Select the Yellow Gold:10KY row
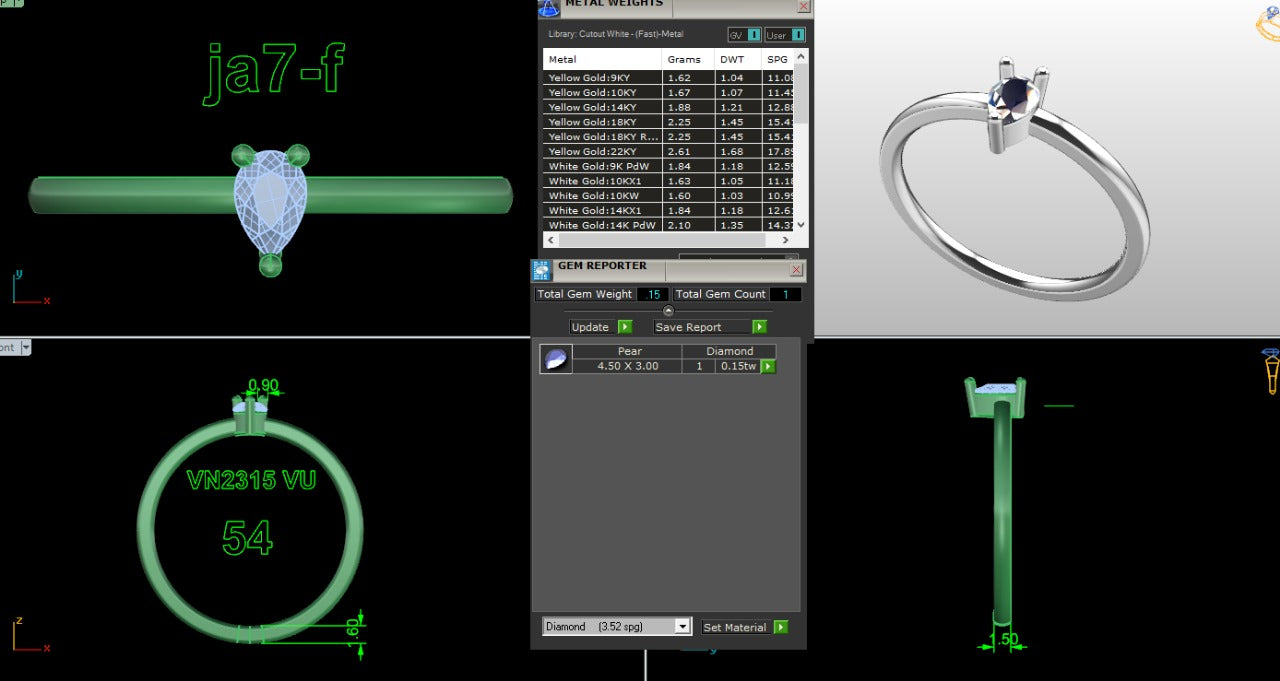Image resolution: width=1280 pixels, height=681 pixels. 668,93
